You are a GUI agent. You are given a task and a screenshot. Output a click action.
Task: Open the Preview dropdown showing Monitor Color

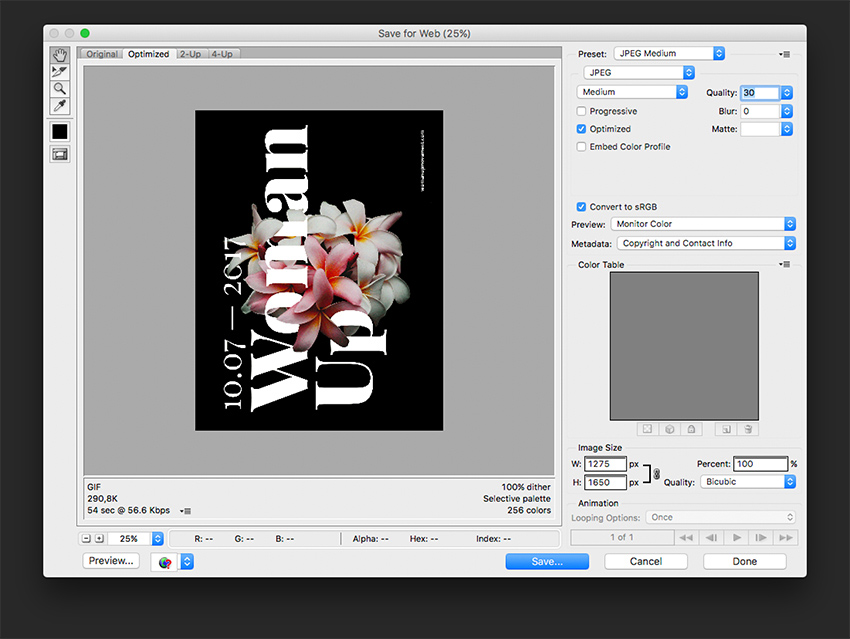(703, 224)
